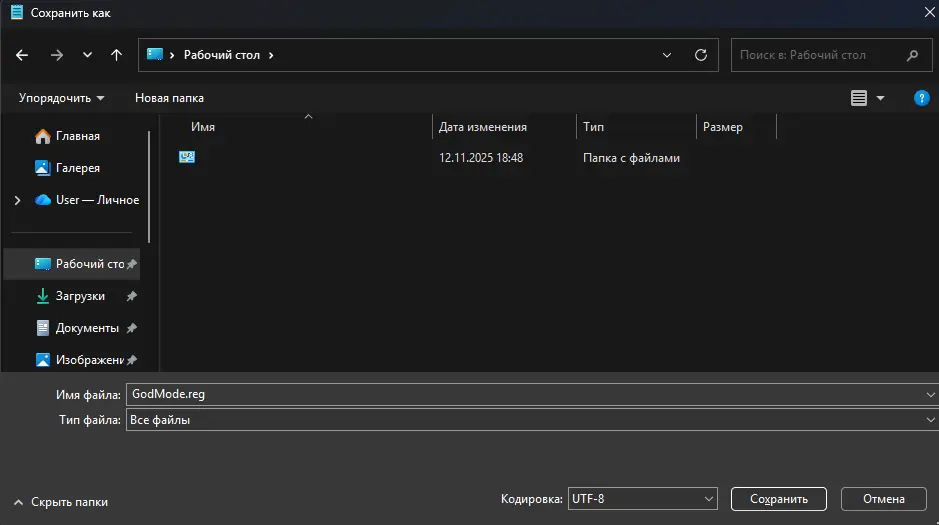Screen dimensions: 939x525
Task: Click the help question mark icon
Action: tap(921, 98)
